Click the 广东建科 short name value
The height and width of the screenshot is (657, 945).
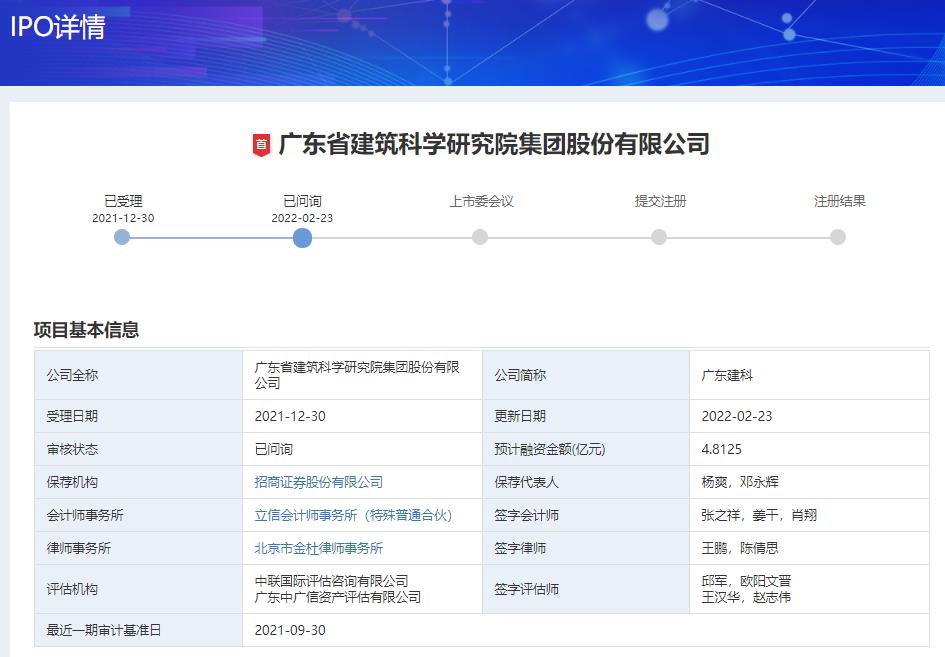point(727,376)
